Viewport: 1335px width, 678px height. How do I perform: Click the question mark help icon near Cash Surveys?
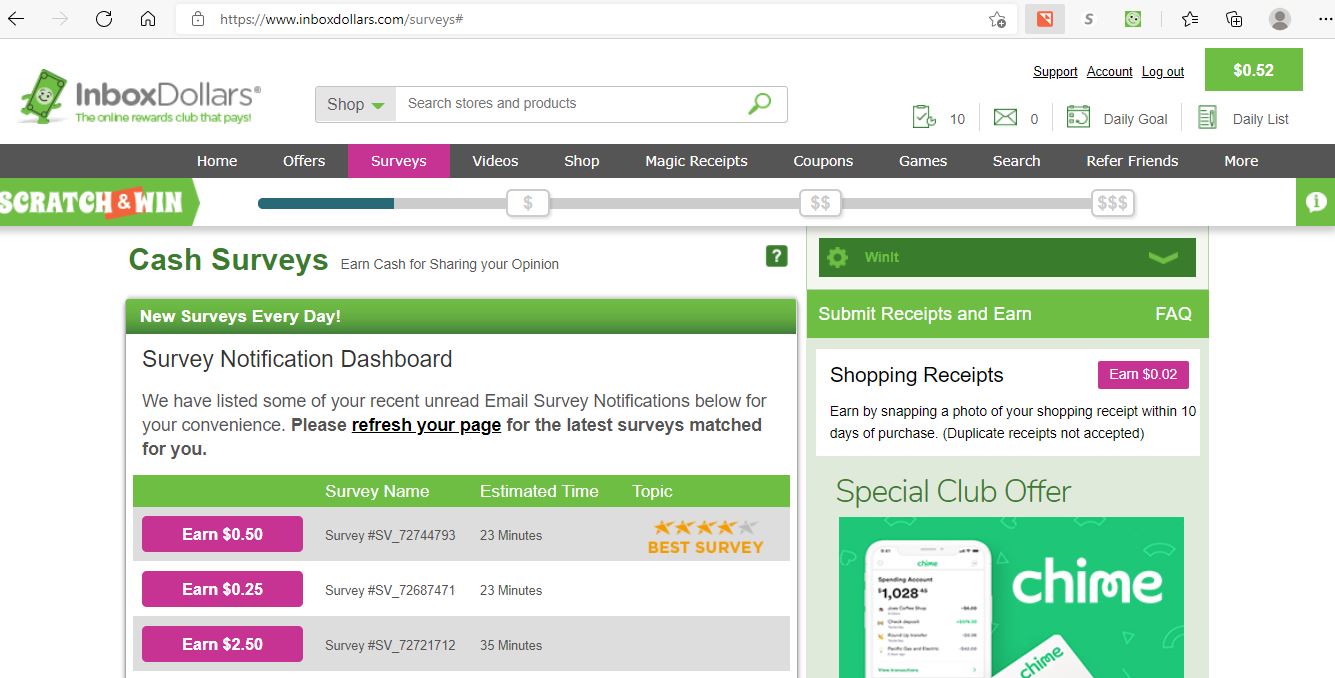[776, 256]
